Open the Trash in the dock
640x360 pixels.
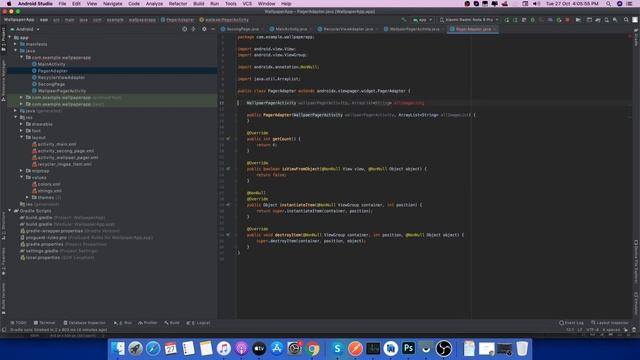pos(522,349)
